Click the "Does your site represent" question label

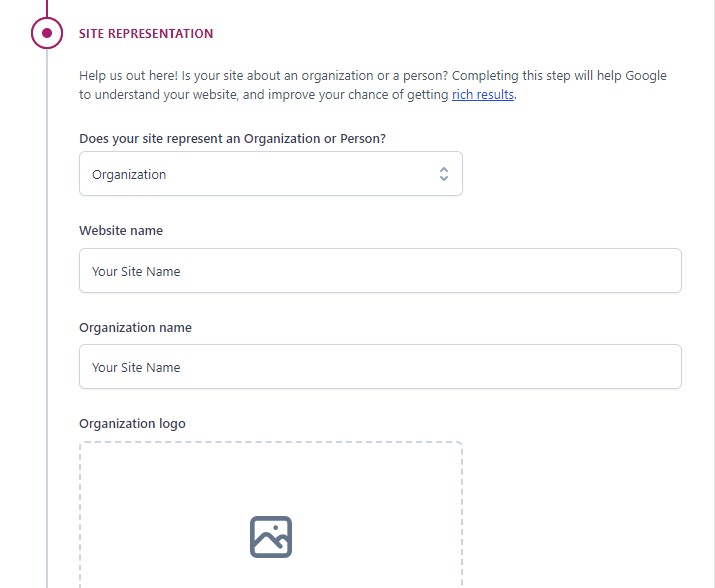[232, 139]
